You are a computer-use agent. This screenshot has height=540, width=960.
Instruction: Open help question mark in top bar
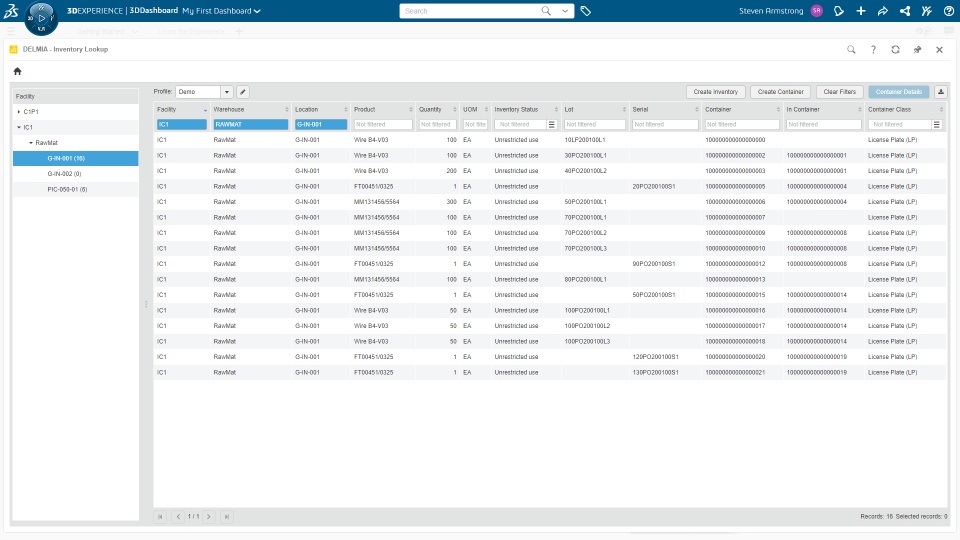pyautogui.click(x=948, y=10)
